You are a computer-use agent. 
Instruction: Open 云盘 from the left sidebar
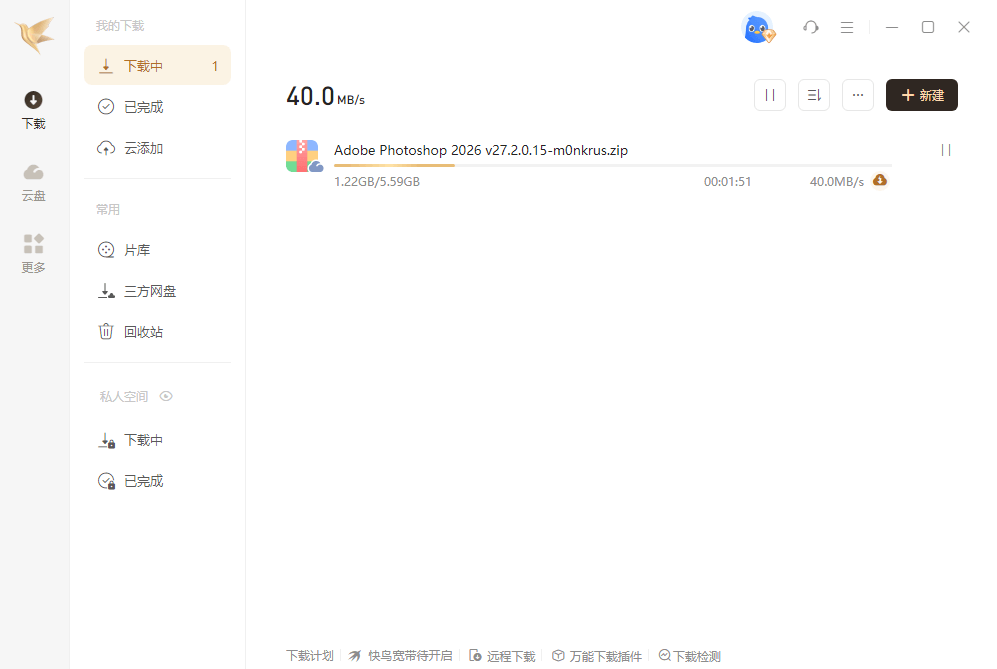tap(32, 182)
